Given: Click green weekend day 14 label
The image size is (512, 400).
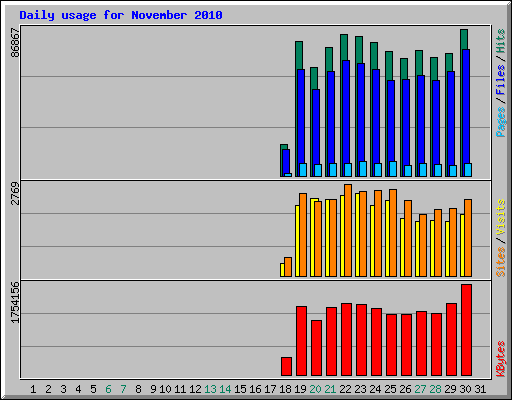Looking at the screenshot, I should pos(225,389).
